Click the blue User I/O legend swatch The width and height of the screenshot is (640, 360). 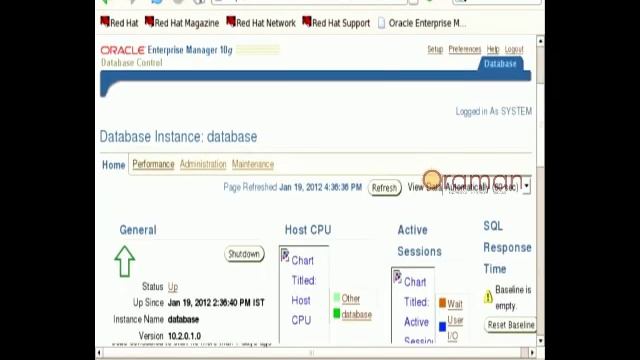pos(442,327)
